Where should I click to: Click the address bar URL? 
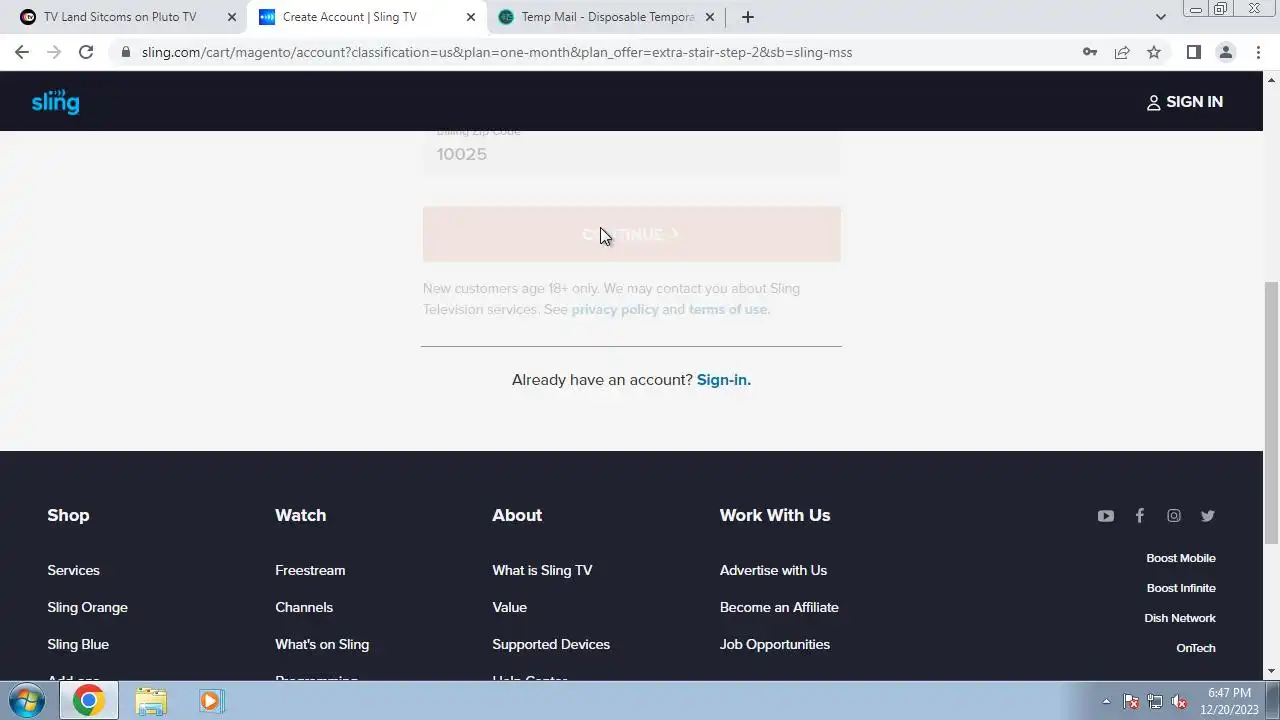click(x=497, y=52)
